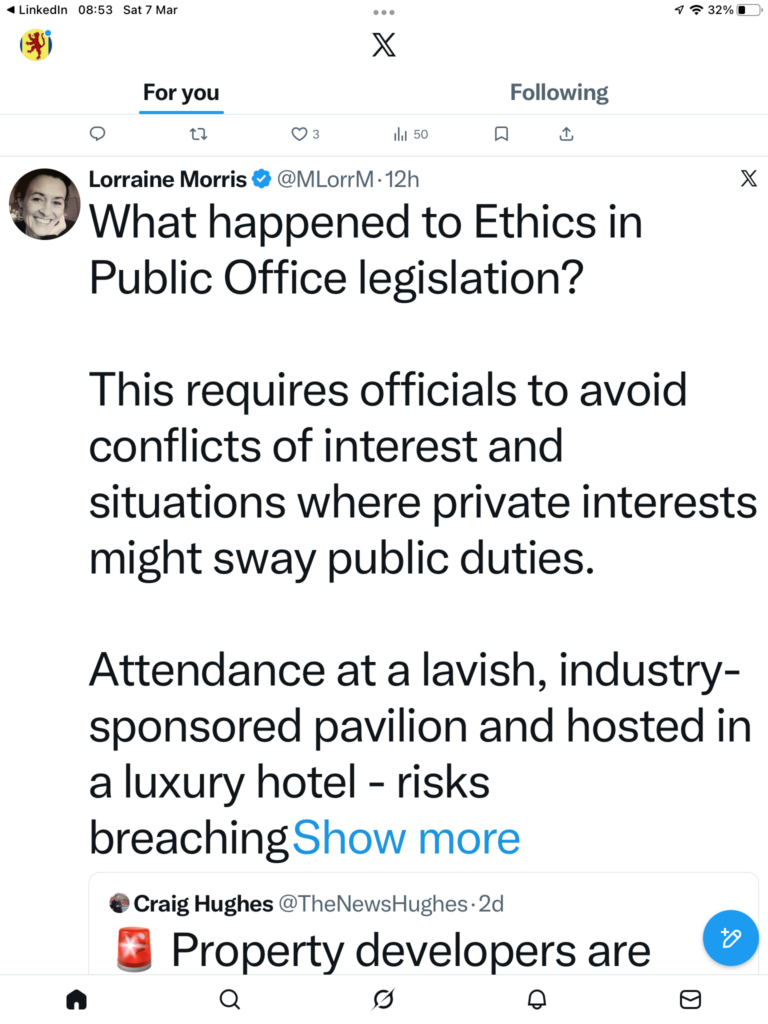The image size is (768, 1024).
Task: Open the Notifications bell
Action: coord(537,999)
